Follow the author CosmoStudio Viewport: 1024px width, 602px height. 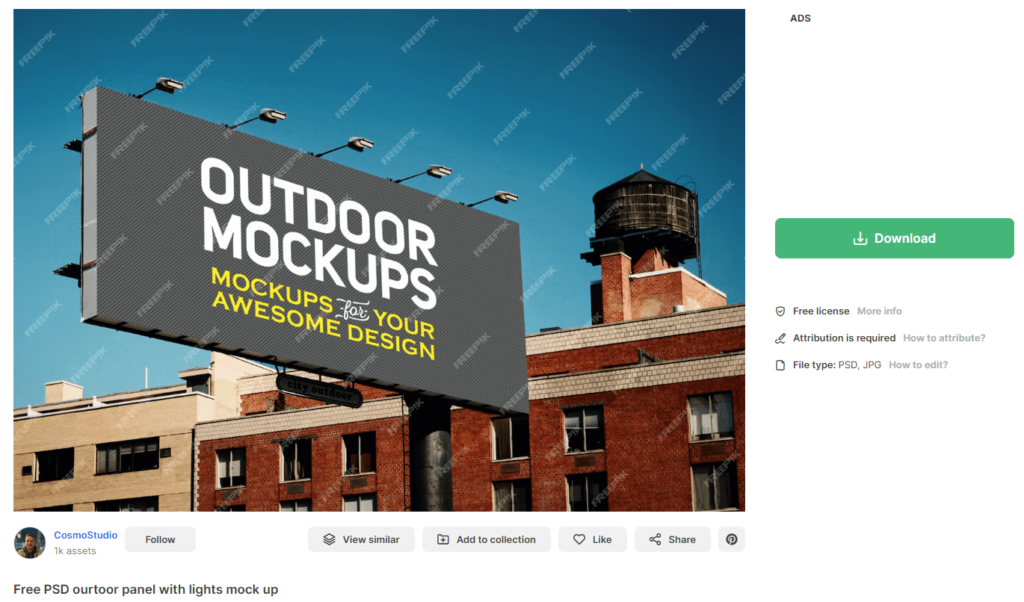point(160,539)
